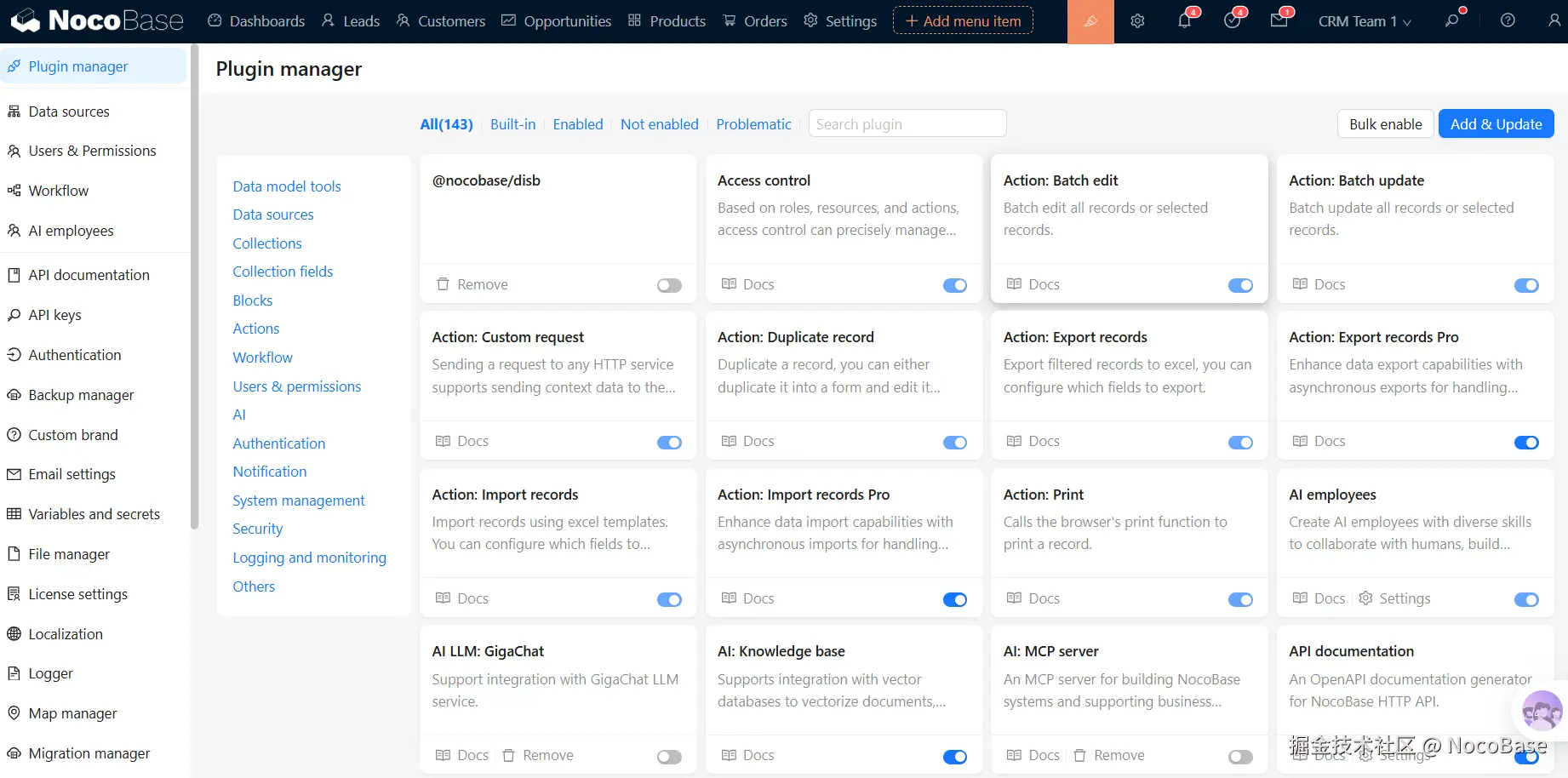Toggle the Action: Batch update switch
Viewport: 1568px width, 778px height.
point(1526,285)
